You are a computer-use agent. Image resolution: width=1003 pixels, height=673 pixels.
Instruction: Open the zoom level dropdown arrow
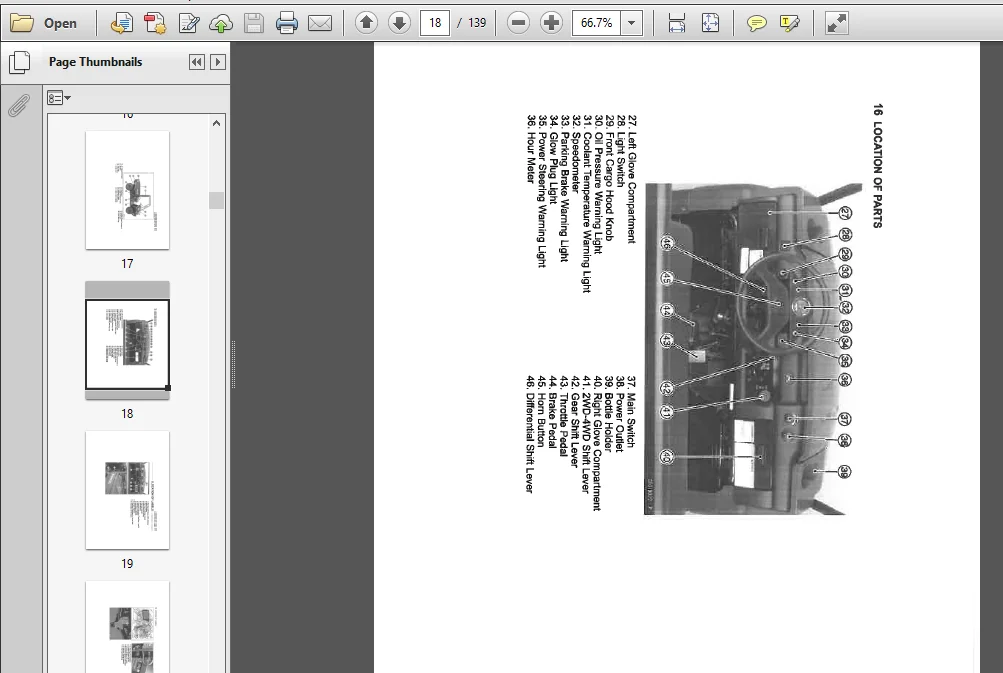631,23
